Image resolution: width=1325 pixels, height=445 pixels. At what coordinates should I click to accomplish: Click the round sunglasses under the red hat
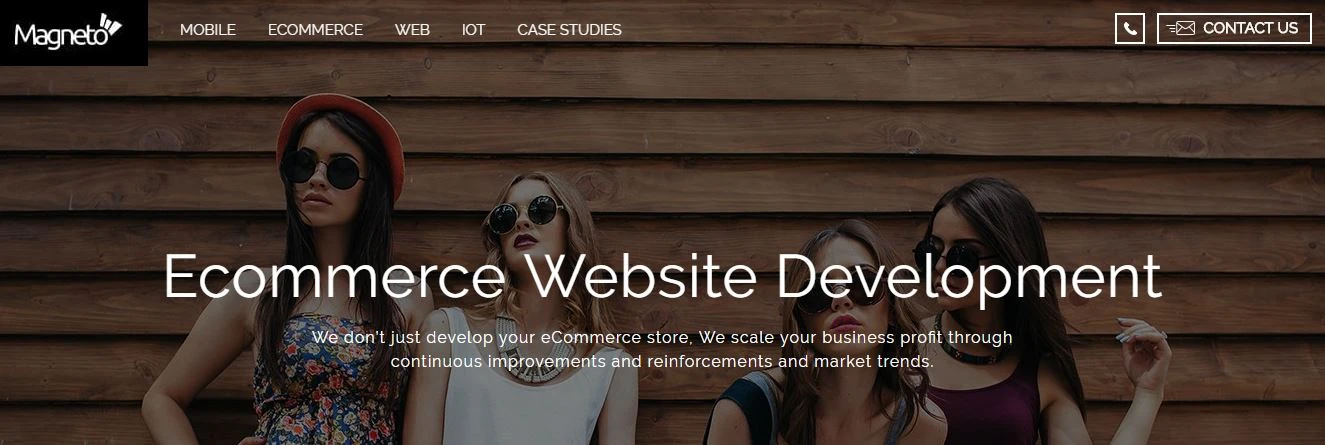point(323,170)
